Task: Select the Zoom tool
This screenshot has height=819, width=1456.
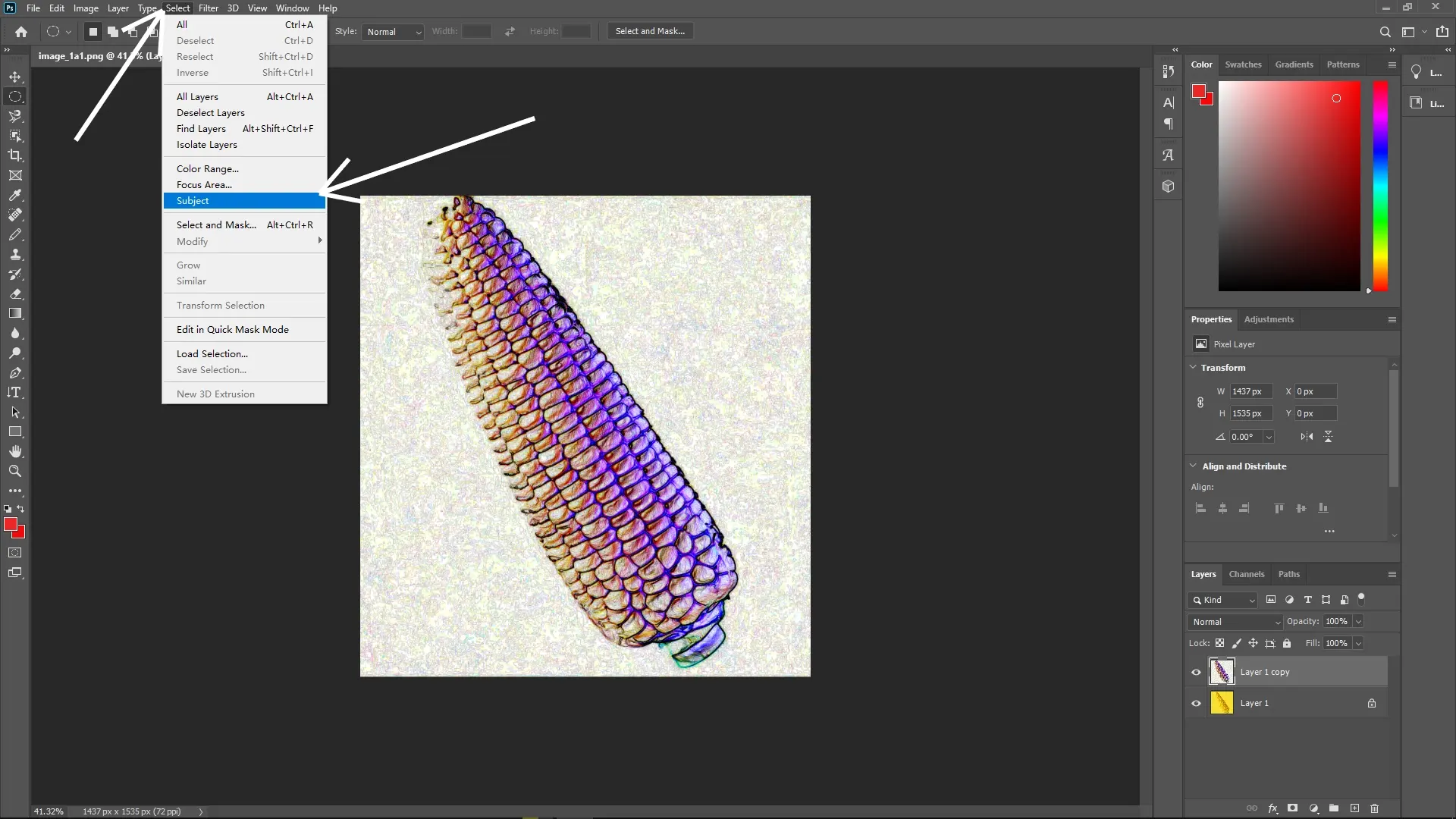Action: [x=15, y=471]
